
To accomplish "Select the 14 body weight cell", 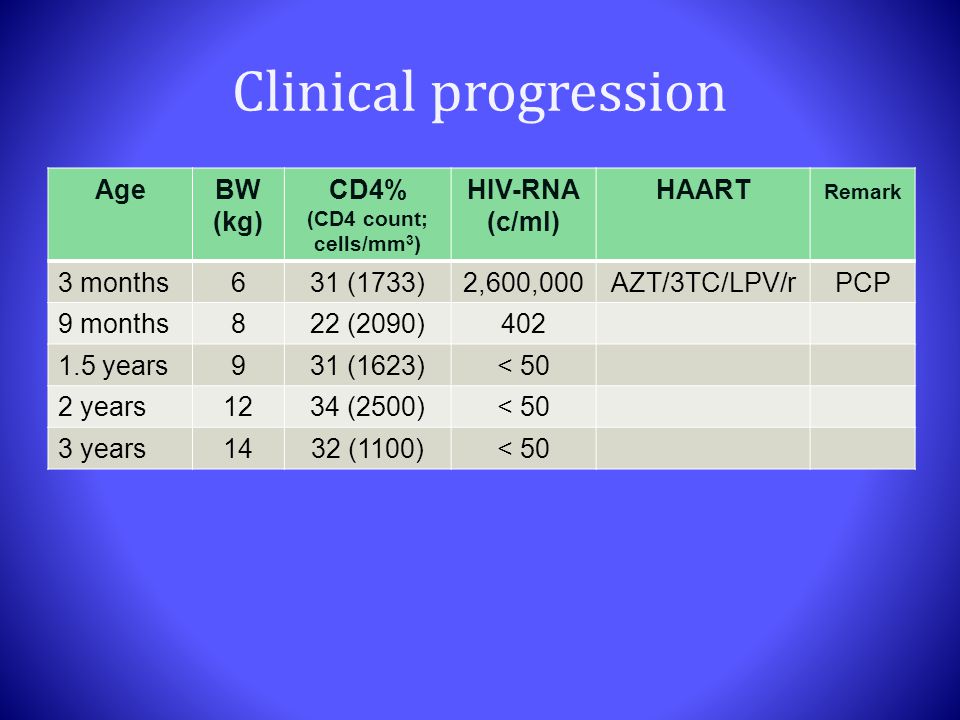I will 238,448.
